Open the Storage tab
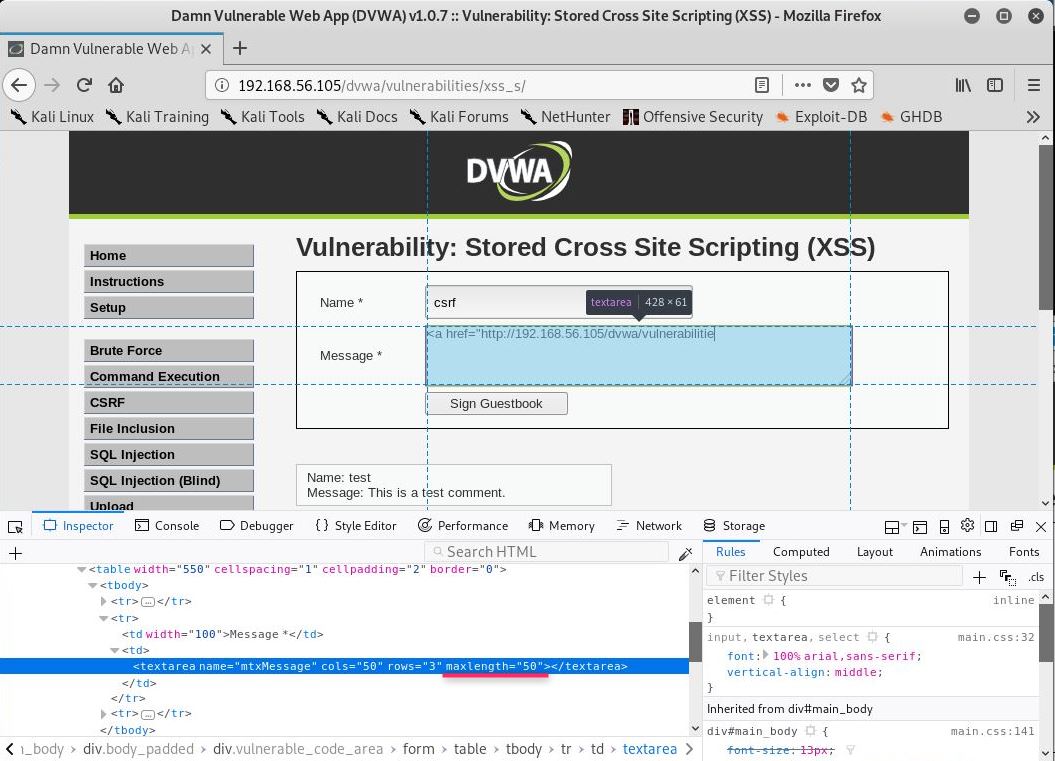1055x761 pixels. click(x=734, y=526)
